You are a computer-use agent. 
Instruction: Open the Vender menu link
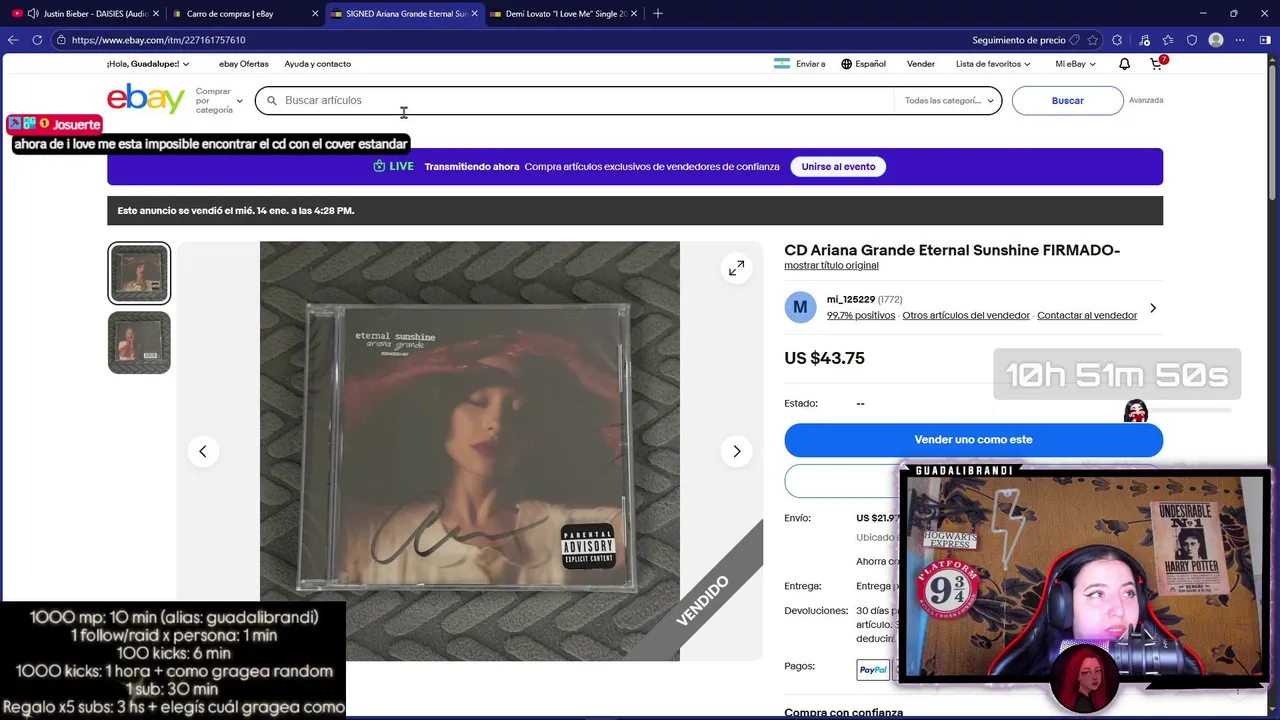point(921,64)
